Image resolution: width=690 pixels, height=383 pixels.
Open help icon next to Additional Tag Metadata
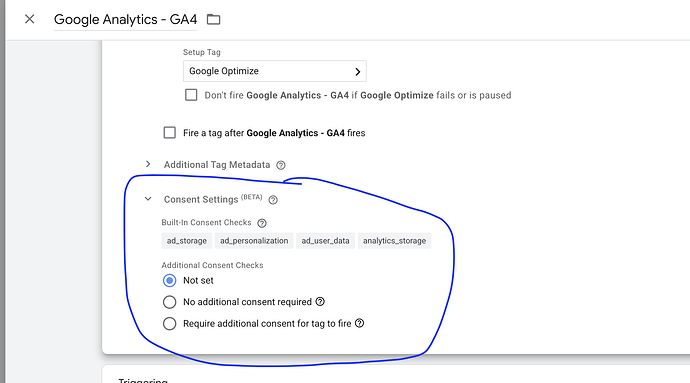pos(281,165)
